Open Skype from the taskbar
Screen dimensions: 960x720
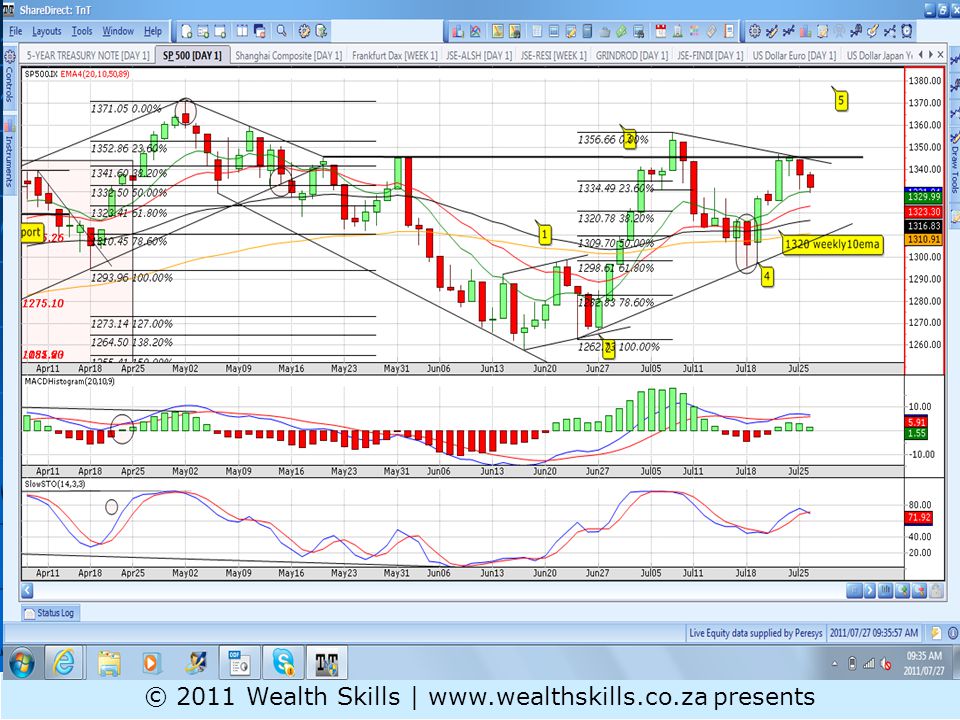(283, 663)
